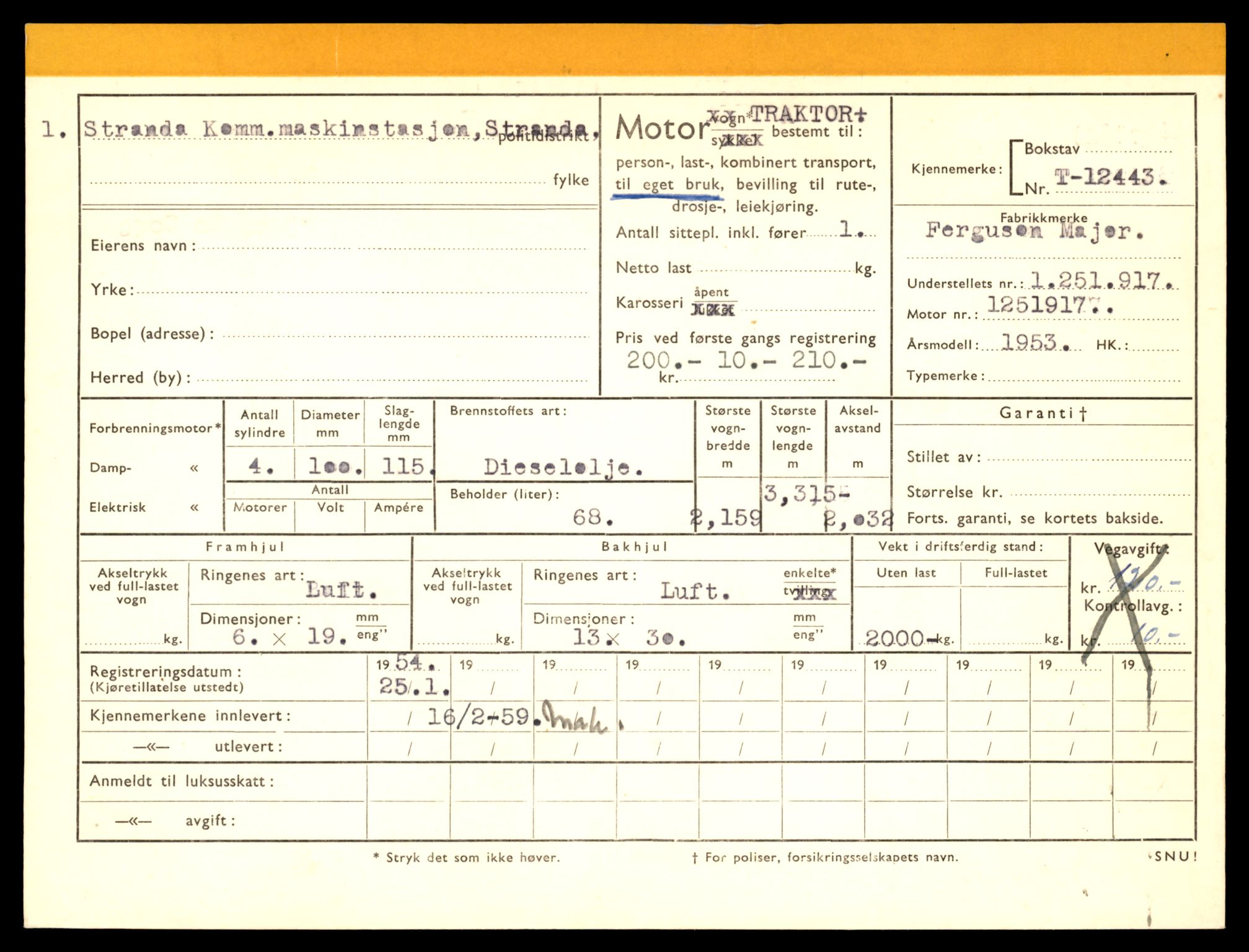1249x952 pixels.
Task: Click the diameter value '100.'
Action: click(335, 467)
